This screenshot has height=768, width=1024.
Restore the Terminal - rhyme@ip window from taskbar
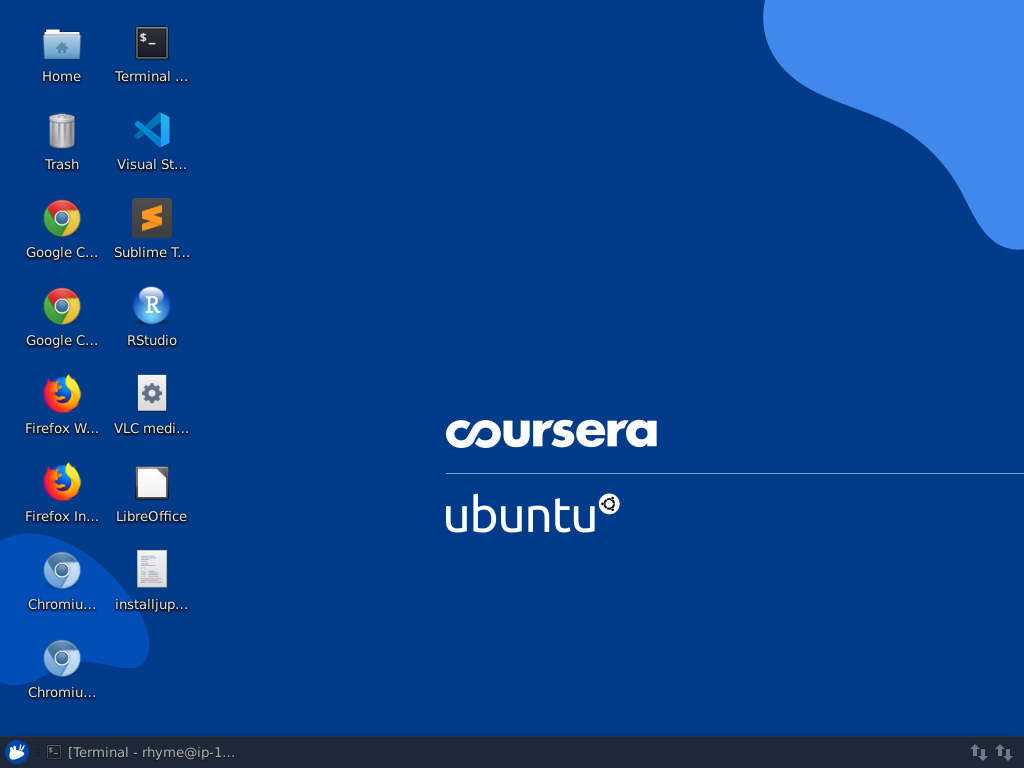(x=141, y=752)
